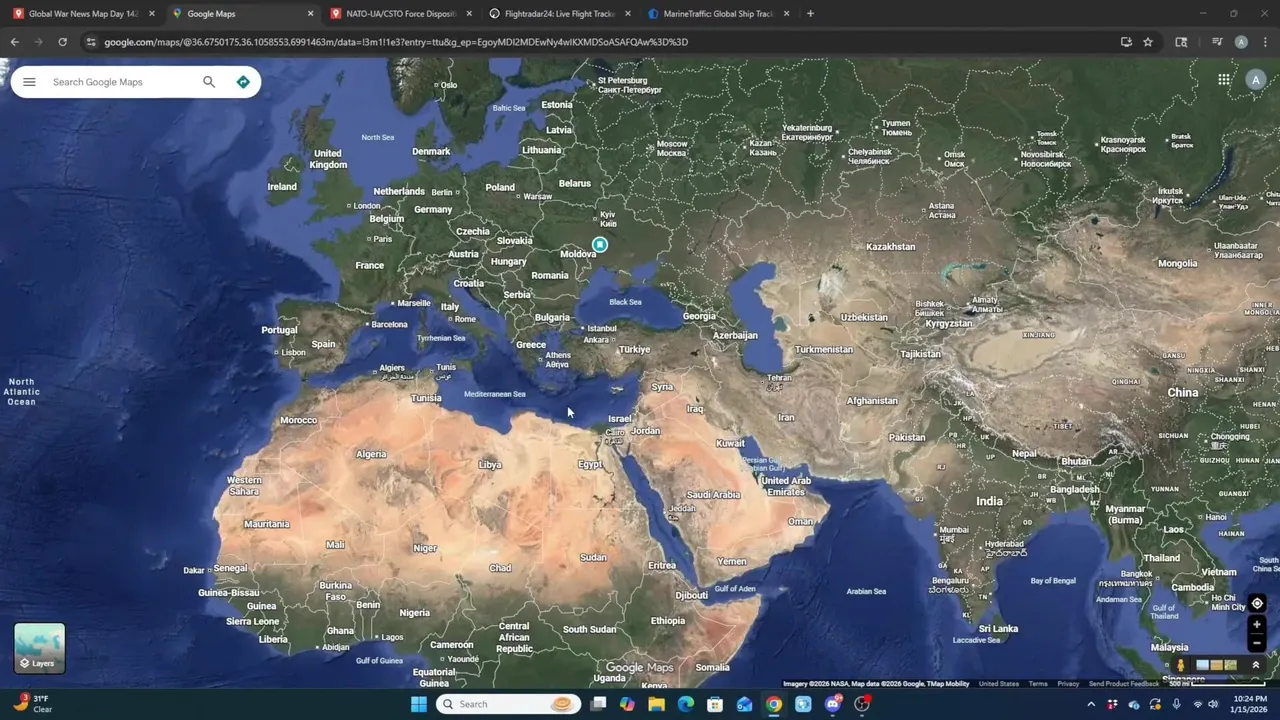Open a new browser tab
Screen dimensions: 1280x720
pos(810,14)
